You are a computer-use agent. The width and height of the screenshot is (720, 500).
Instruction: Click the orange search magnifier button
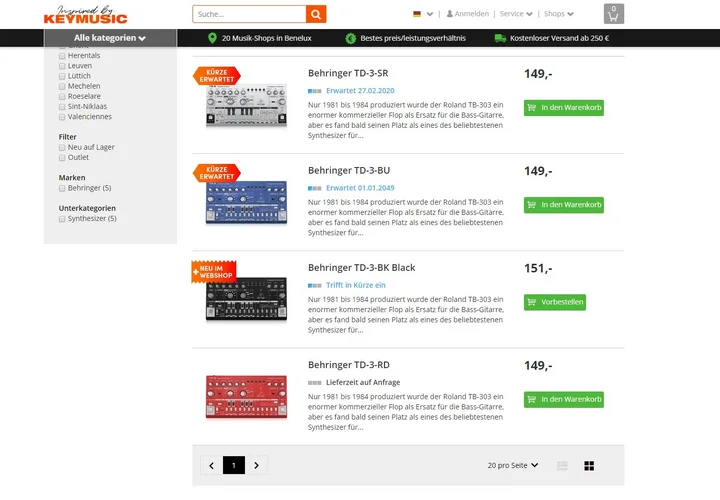coord(316,14)
